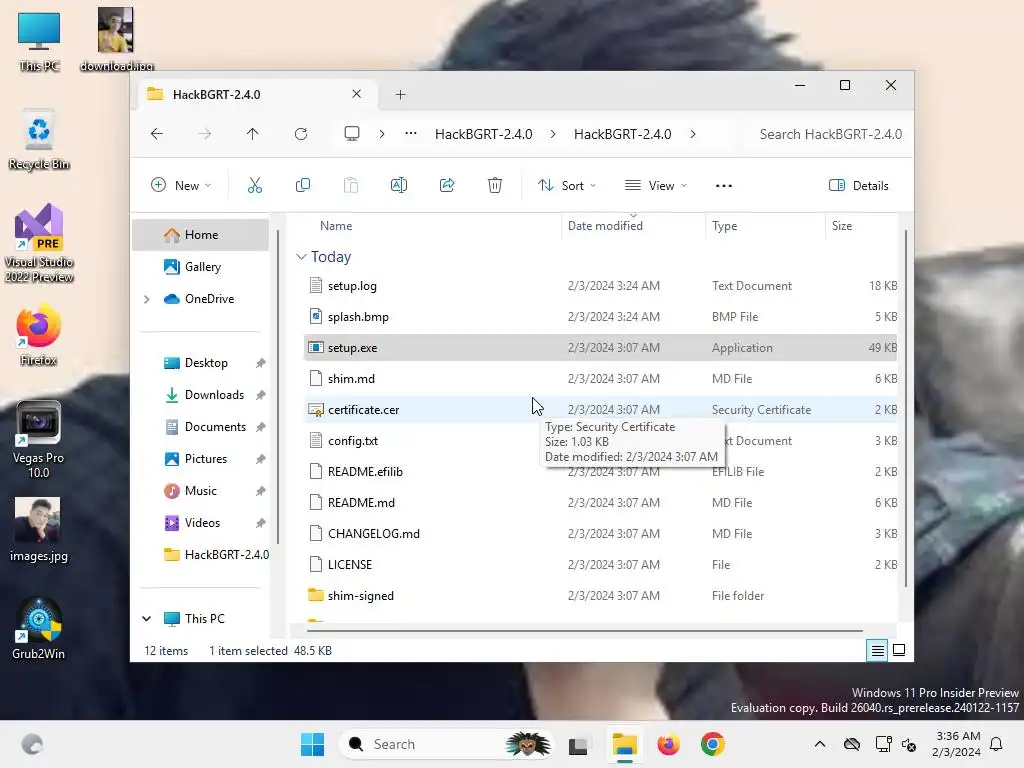This screenshot has width=1024, height=768.
Task: Select the shim-signed folder
Action: pyautogui.click(x=600, y=596)
